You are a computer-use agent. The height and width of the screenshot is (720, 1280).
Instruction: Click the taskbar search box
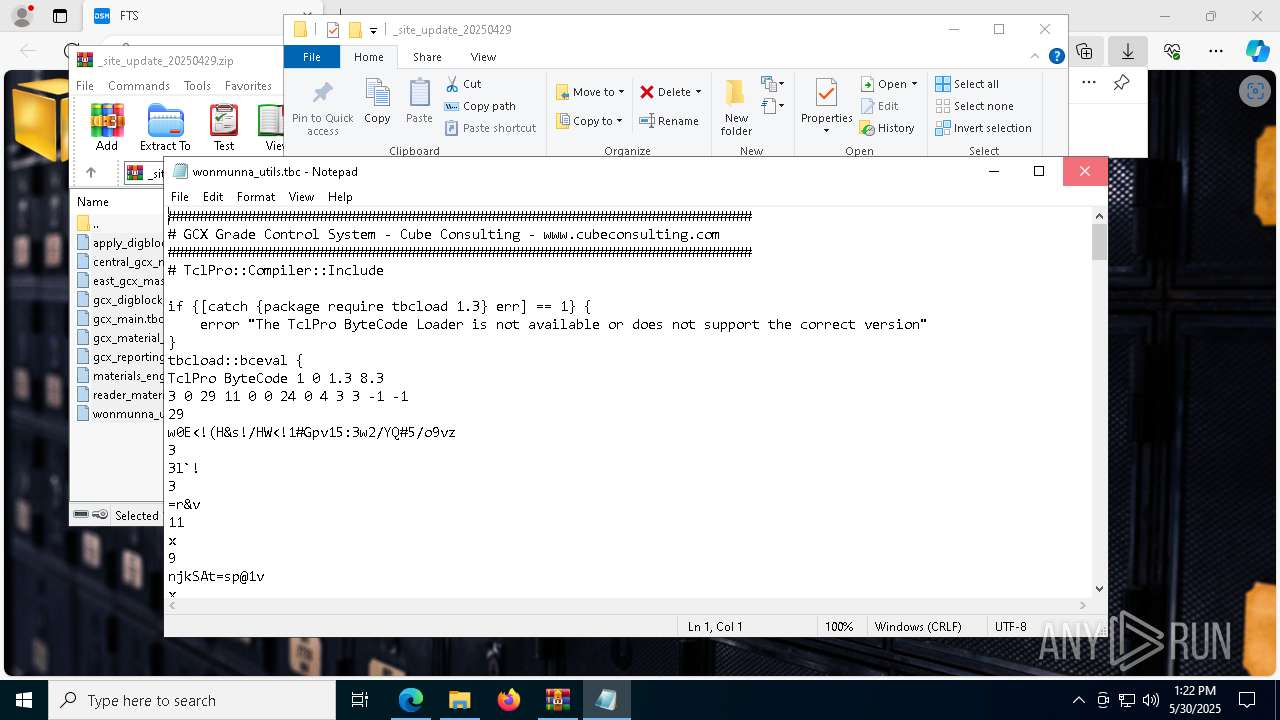[192, 700]
